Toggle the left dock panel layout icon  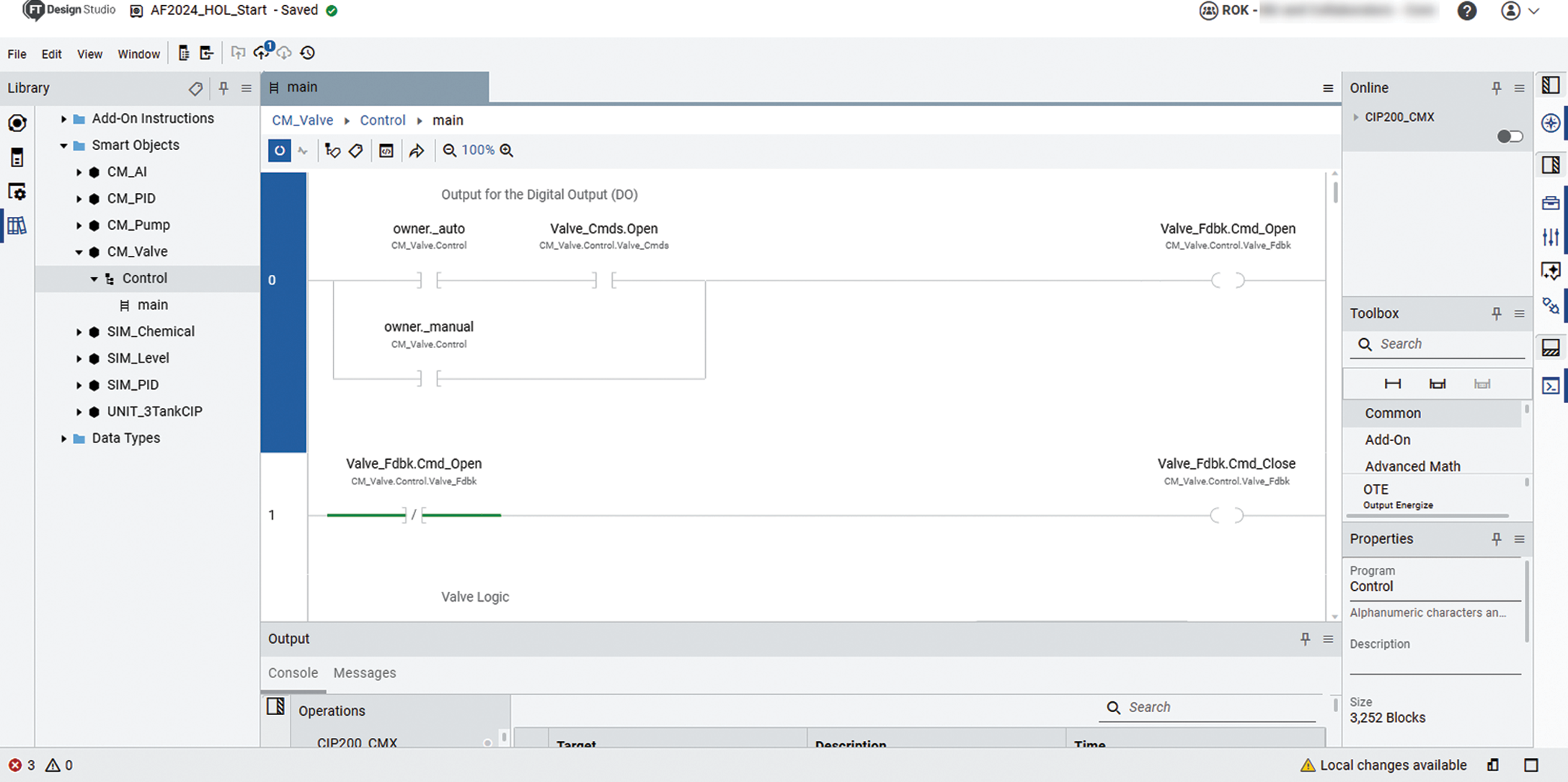click(x=1551, y=85)
